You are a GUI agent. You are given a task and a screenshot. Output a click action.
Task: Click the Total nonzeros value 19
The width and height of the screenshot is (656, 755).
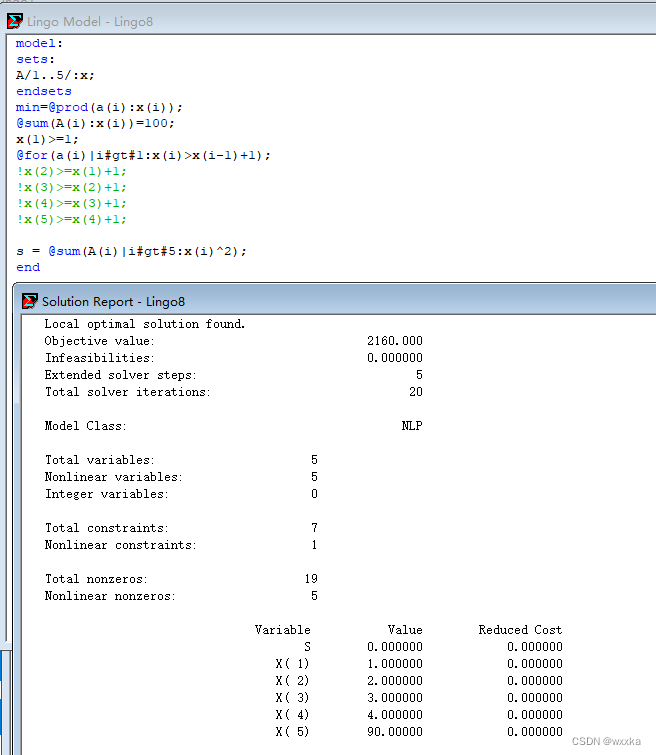click(x=311, y=579)
